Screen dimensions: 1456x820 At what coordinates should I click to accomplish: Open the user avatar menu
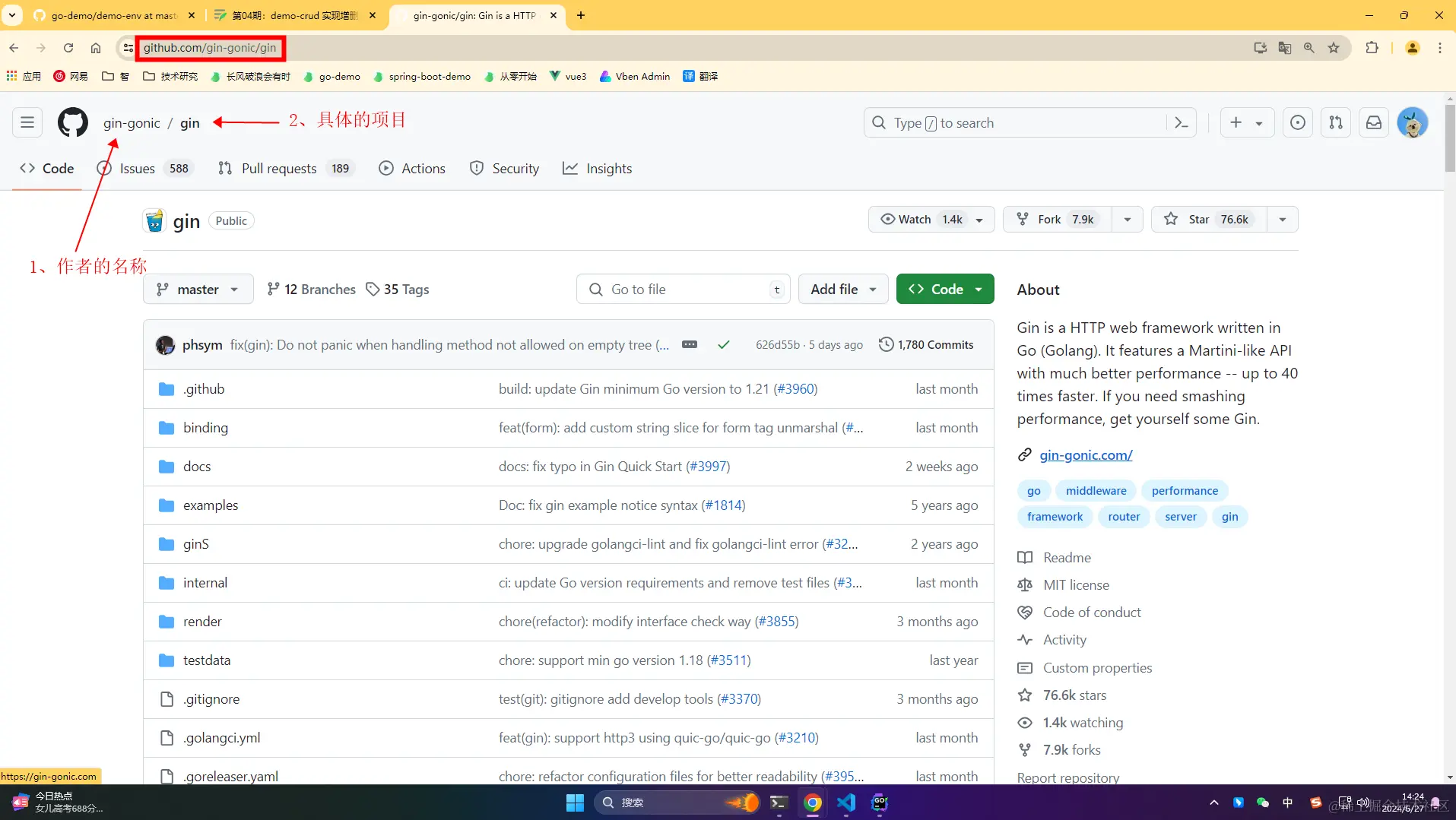pyautogui.click(x=1413, y=122)
